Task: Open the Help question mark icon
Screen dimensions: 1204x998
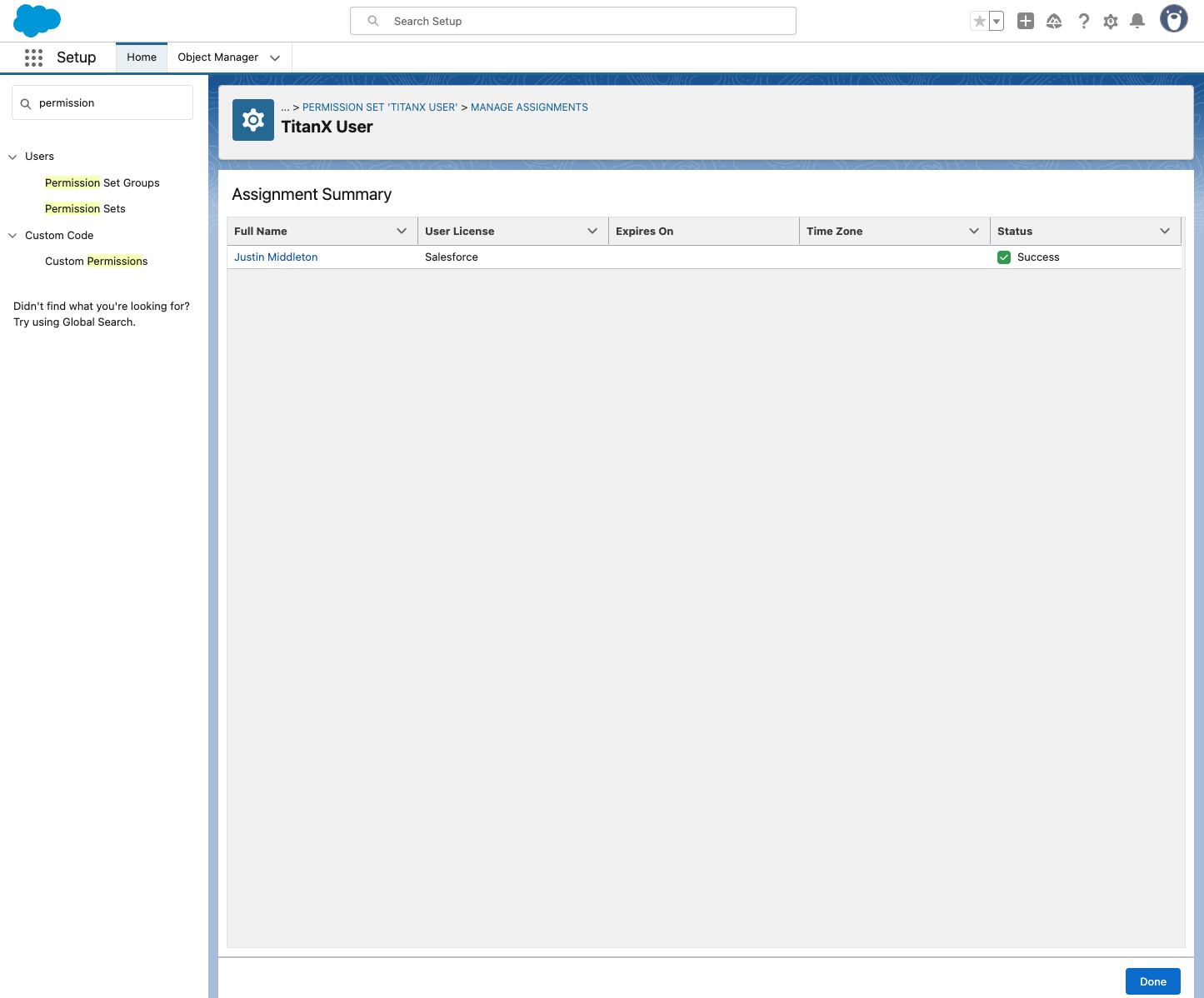Action: click(1083, 22)
